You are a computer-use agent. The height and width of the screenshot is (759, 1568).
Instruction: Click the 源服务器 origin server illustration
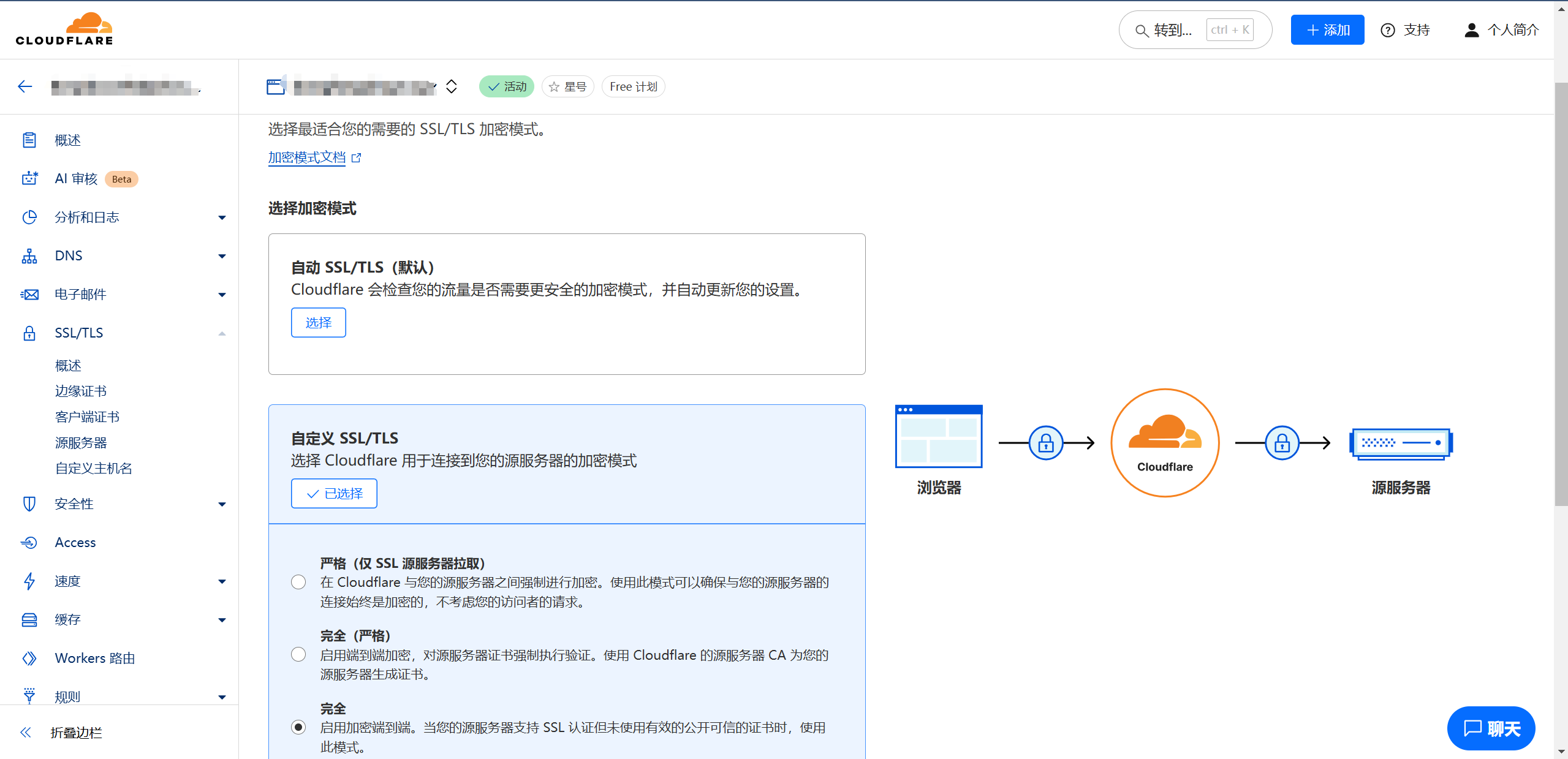[x=1401, y=444]
